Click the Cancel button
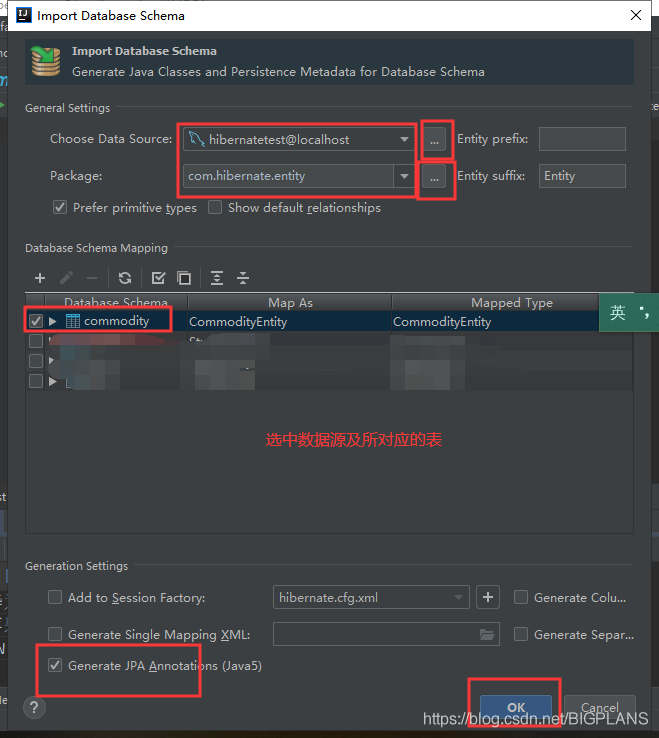 600,707
